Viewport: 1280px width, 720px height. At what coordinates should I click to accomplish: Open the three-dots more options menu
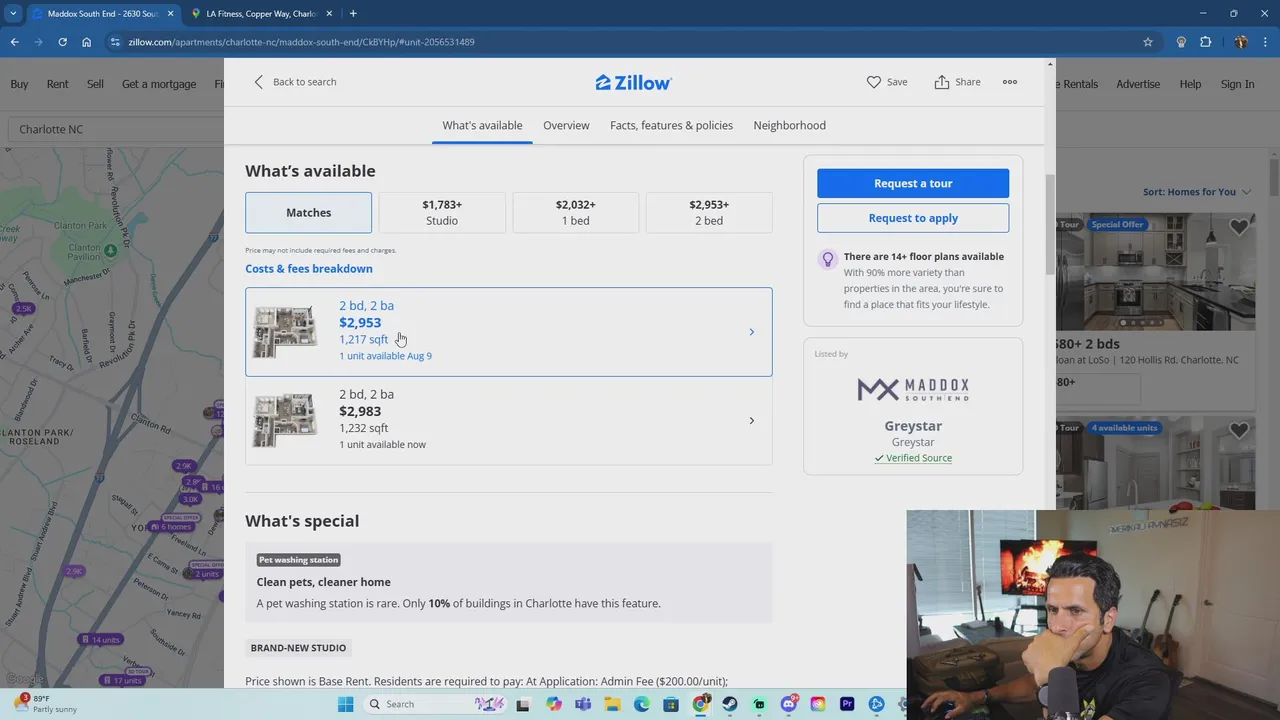tap(1010, 82)
